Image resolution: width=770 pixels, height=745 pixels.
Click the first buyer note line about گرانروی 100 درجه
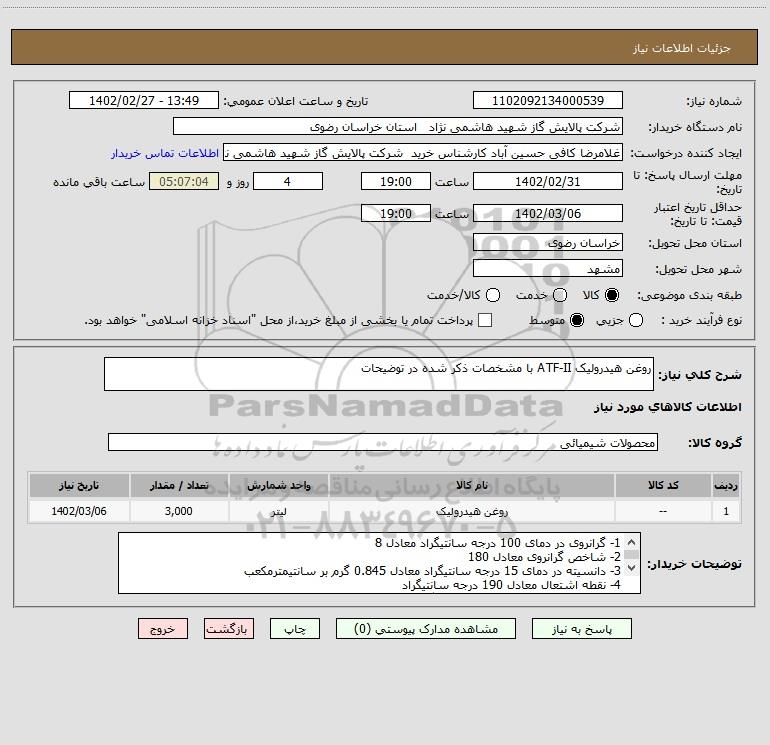pyautogui.click(x=497, y=543)
